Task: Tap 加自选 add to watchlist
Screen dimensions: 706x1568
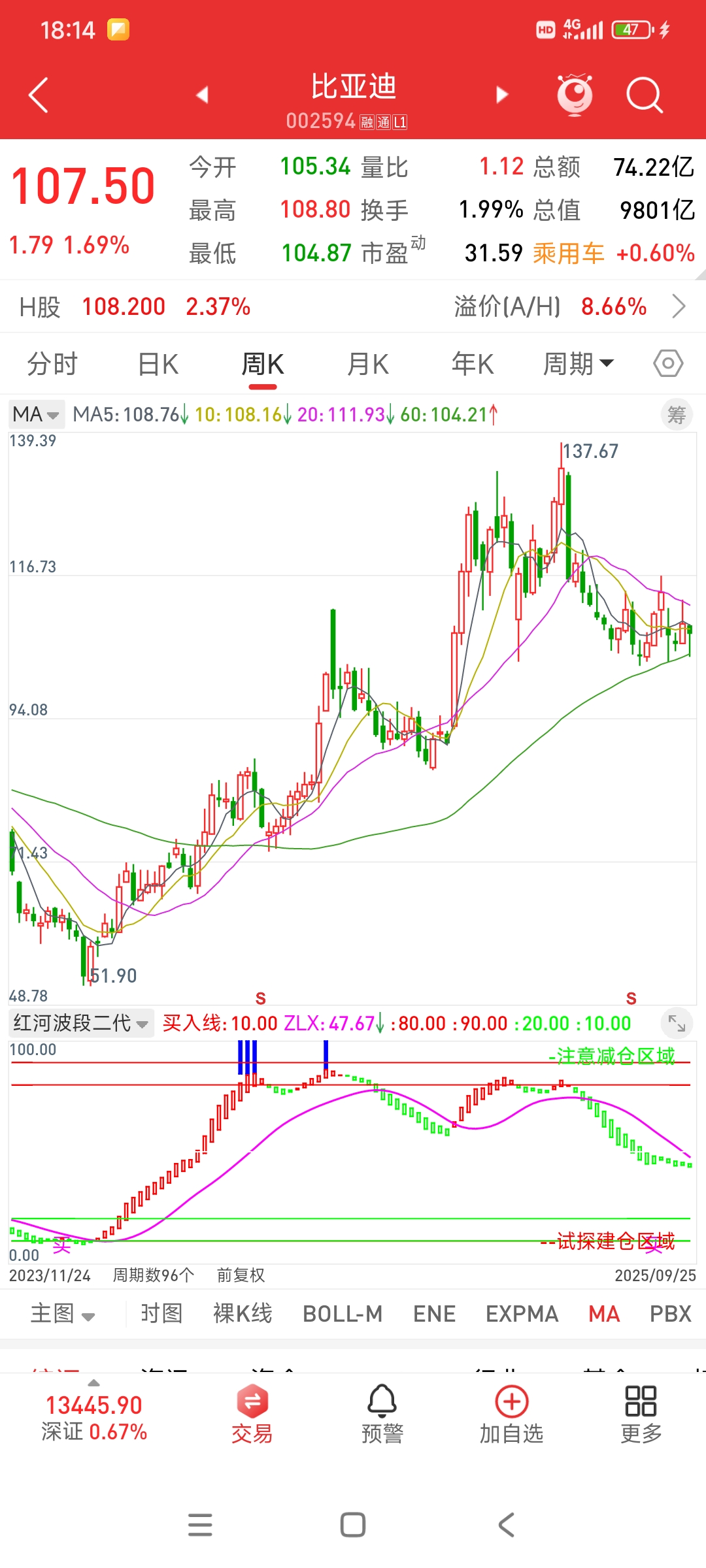Action: tap(512, 1414)
